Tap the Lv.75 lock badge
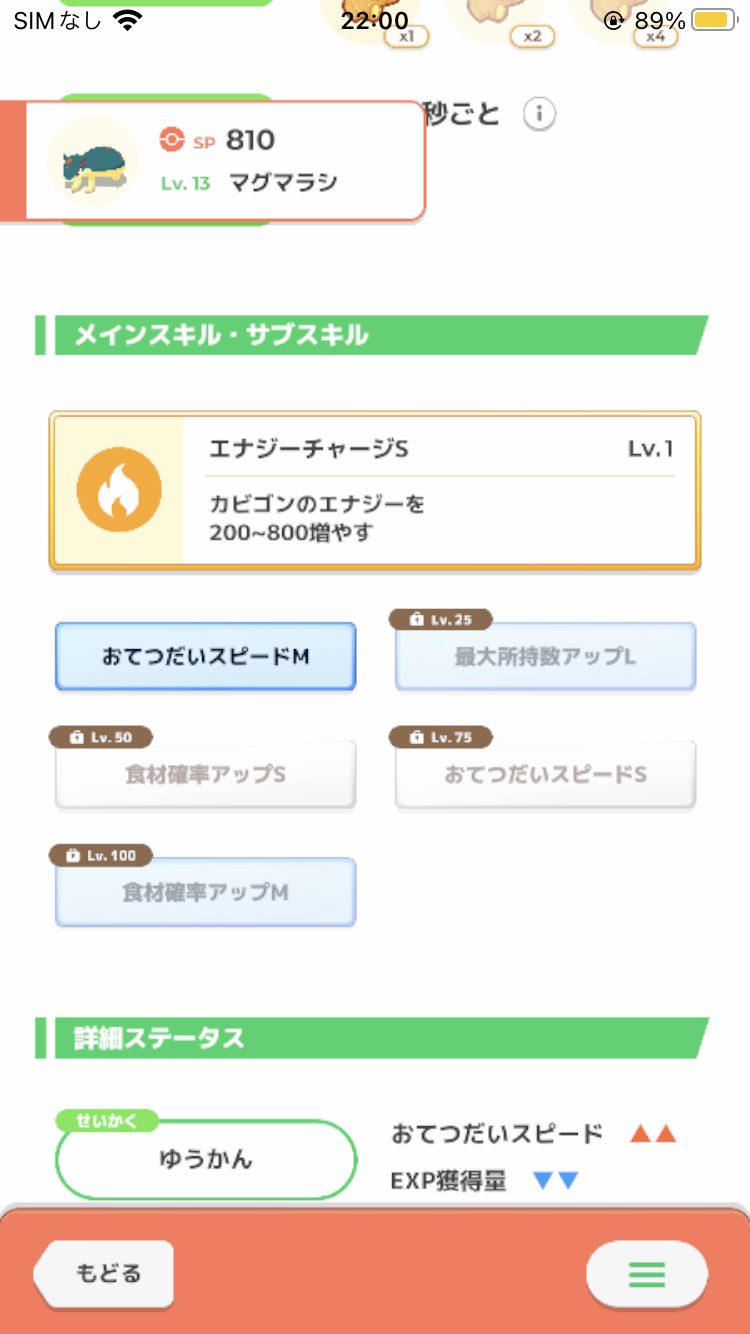 tap(440, 738)
